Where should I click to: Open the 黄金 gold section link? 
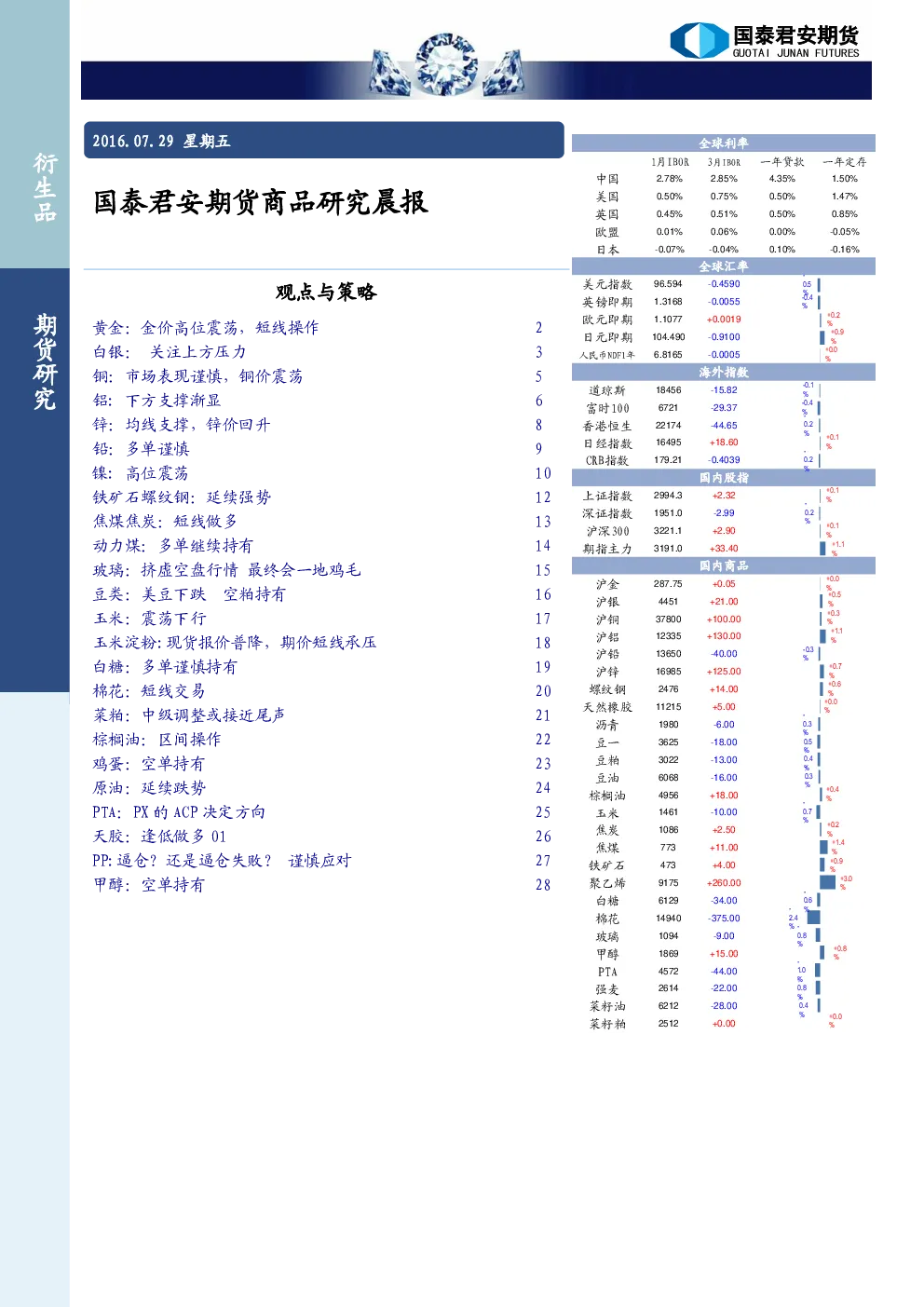tap(205, 328)
